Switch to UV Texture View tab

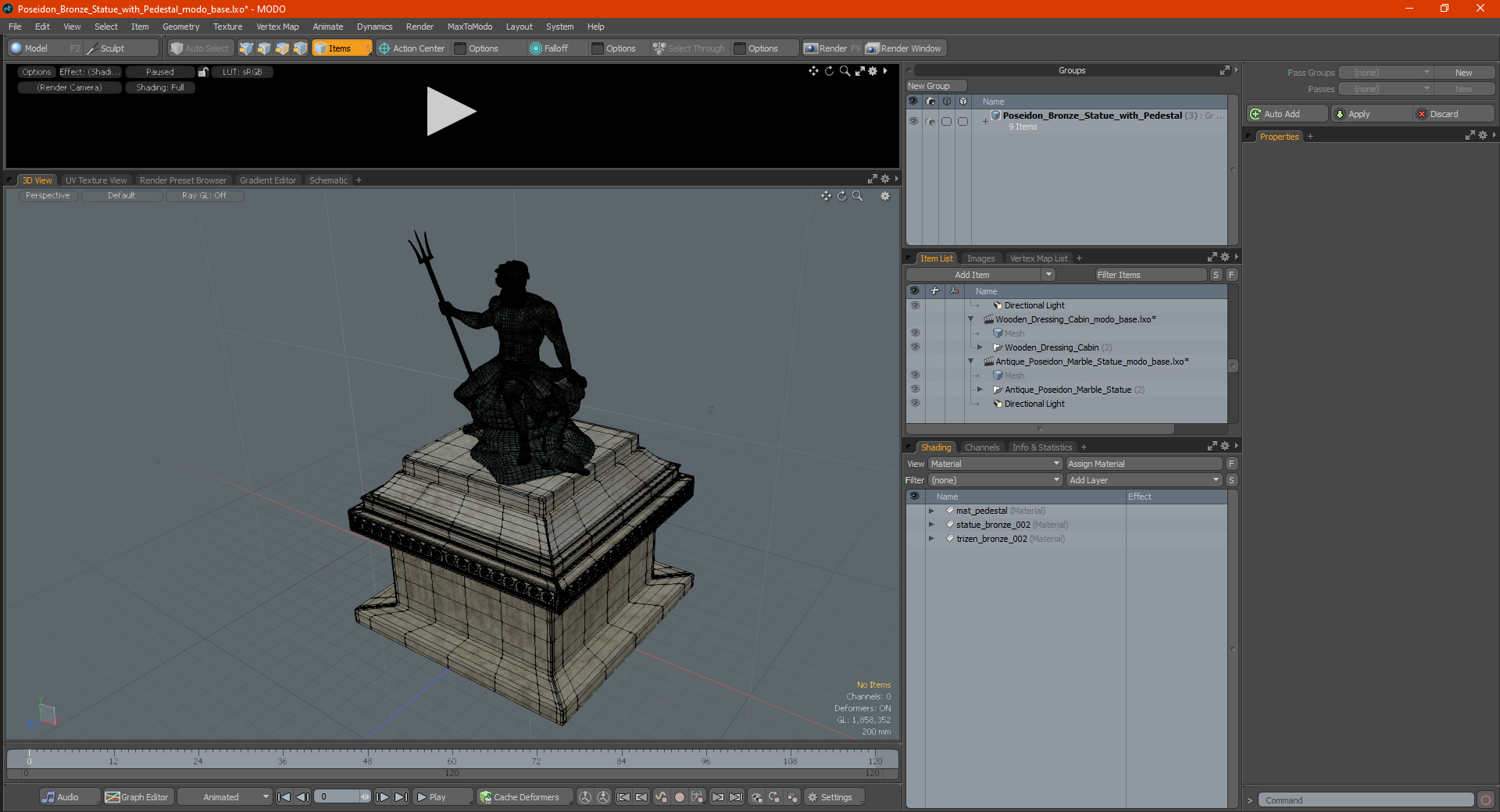(96, 180)
